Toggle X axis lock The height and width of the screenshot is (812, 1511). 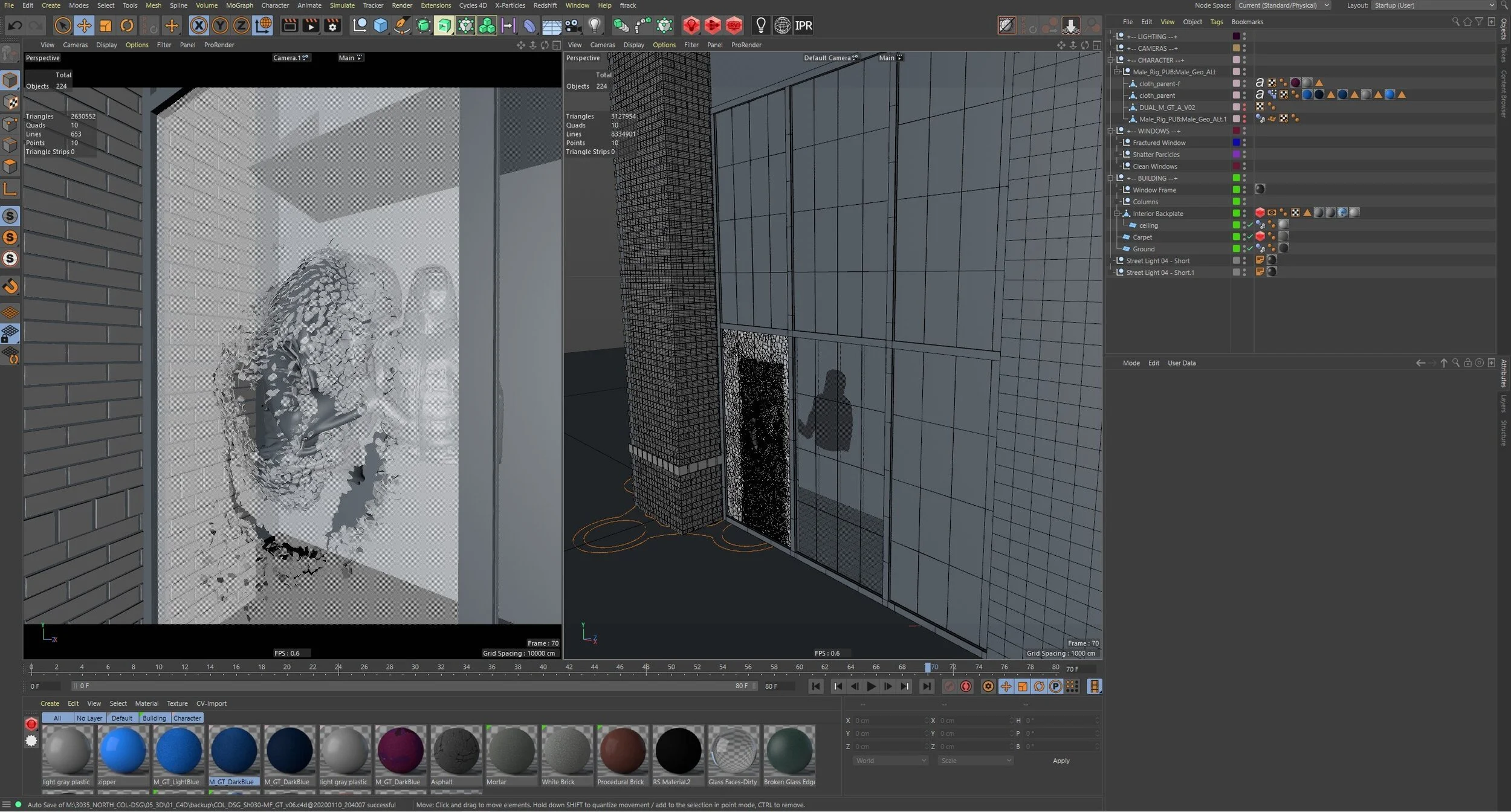pos(198,25)
